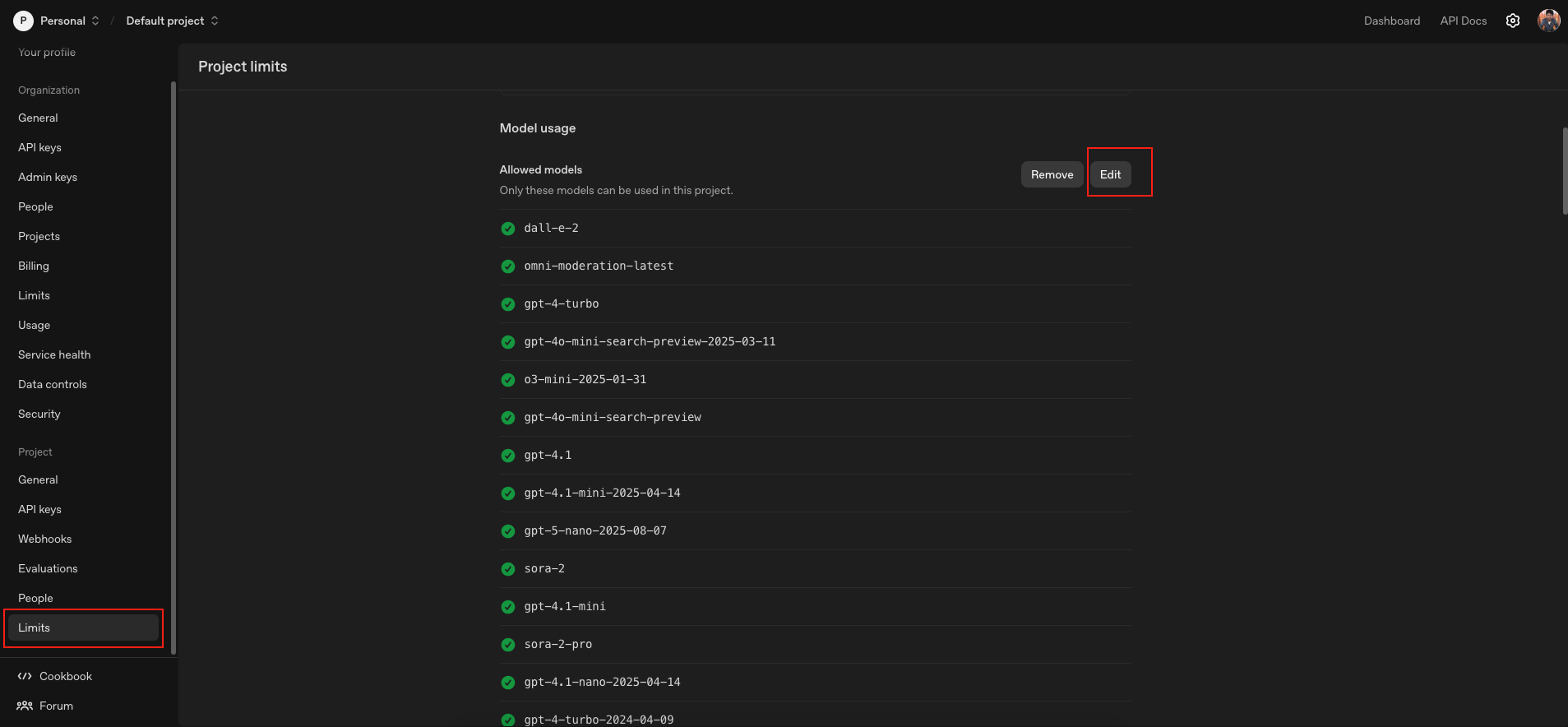Open settings via the gear icon
Screen dimensions: 1568x727
[1512, 21]
